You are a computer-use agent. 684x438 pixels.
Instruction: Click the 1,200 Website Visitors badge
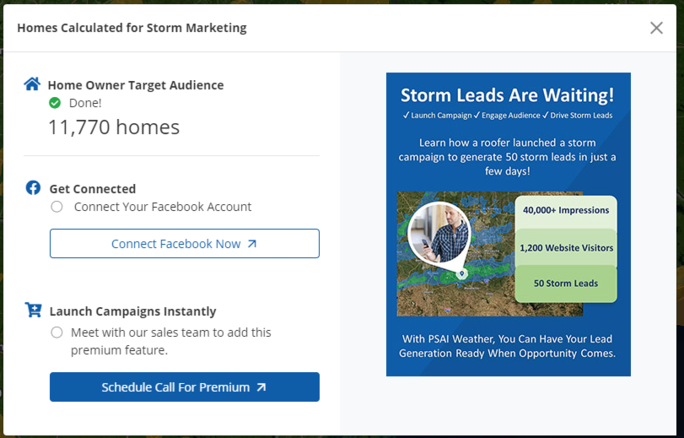point(566,247)
